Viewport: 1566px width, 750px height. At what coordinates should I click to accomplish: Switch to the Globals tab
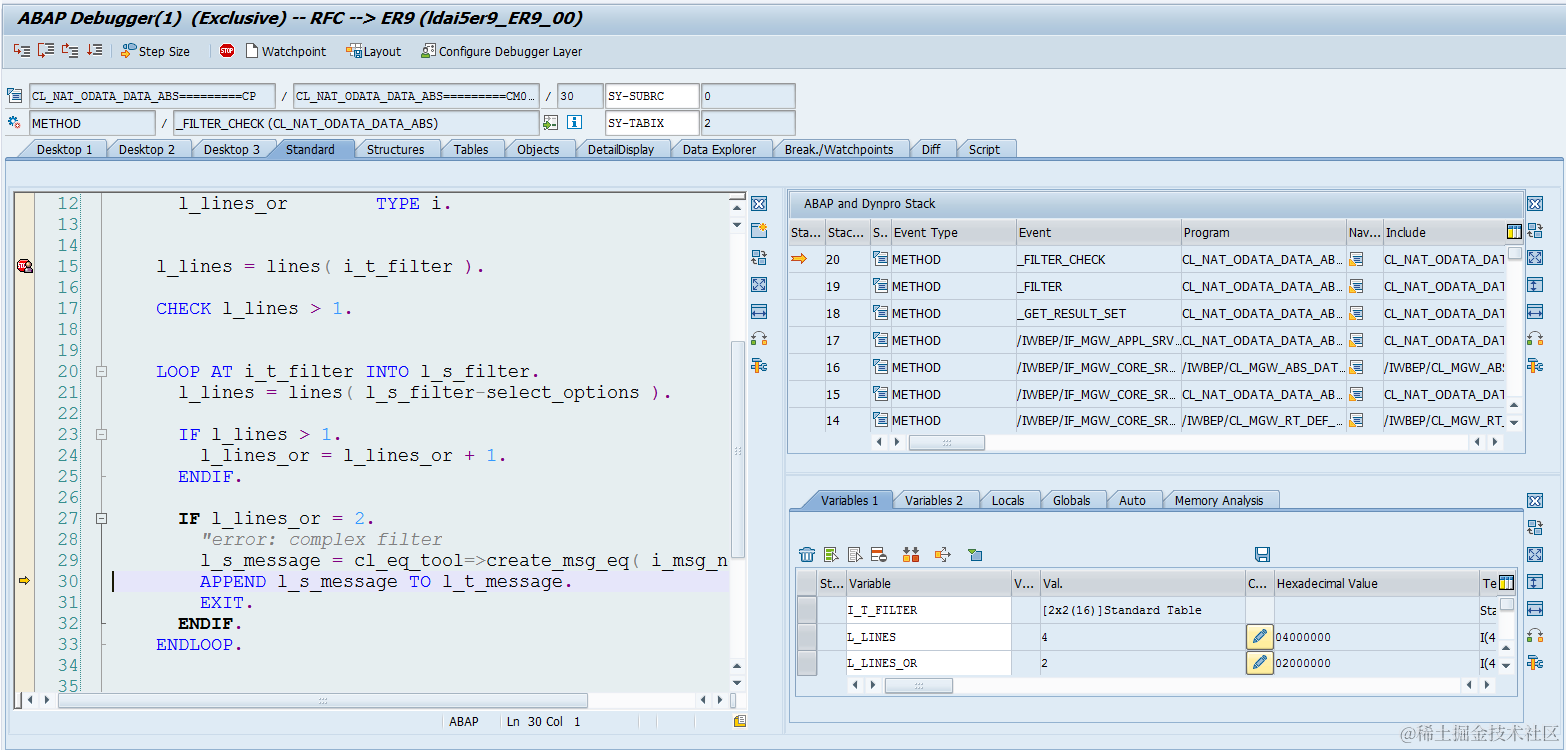[x=1071, y=500]
